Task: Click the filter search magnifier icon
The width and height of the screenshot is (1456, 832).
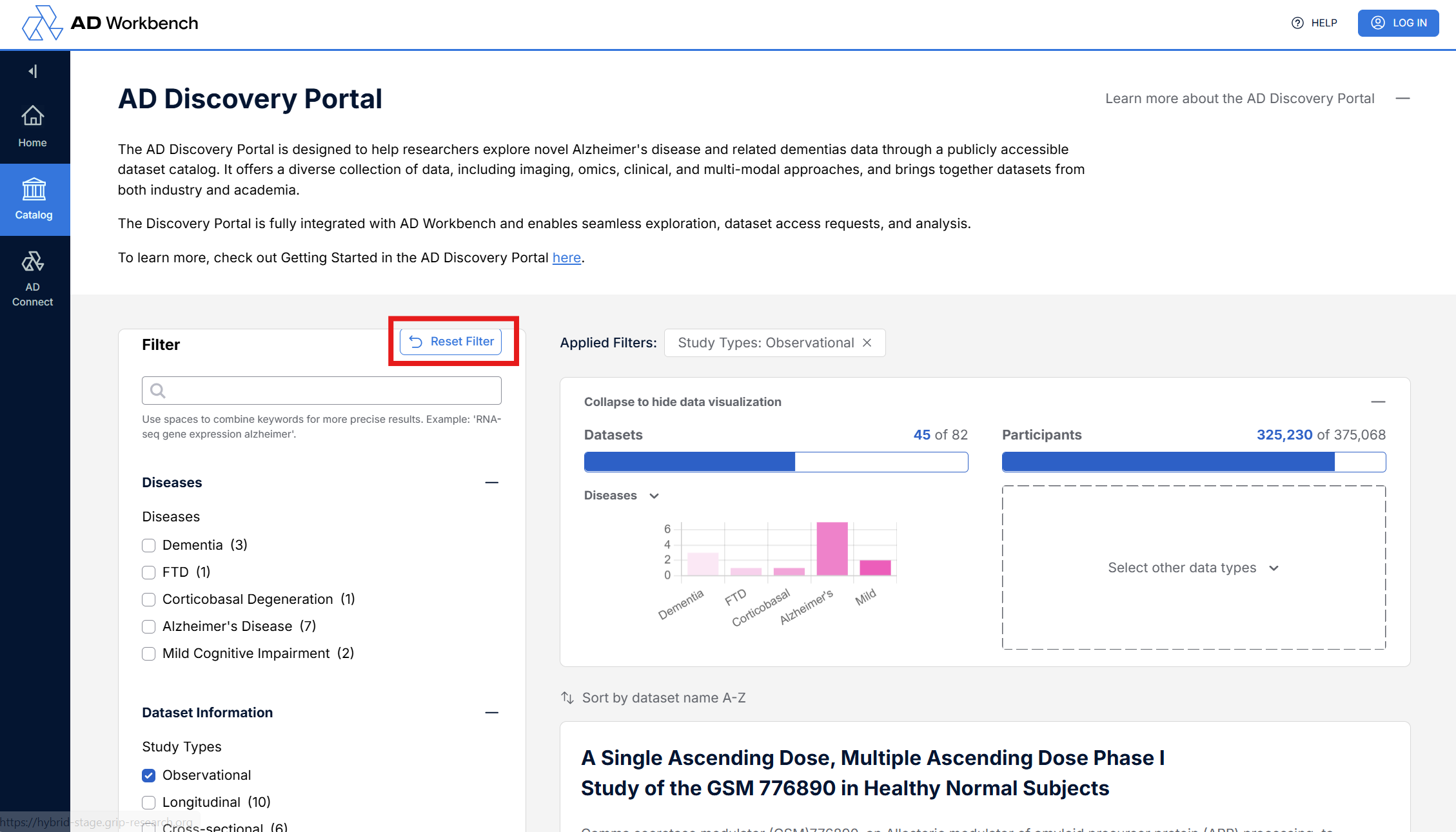Action: pyautogui.click(x=158, y=391)
